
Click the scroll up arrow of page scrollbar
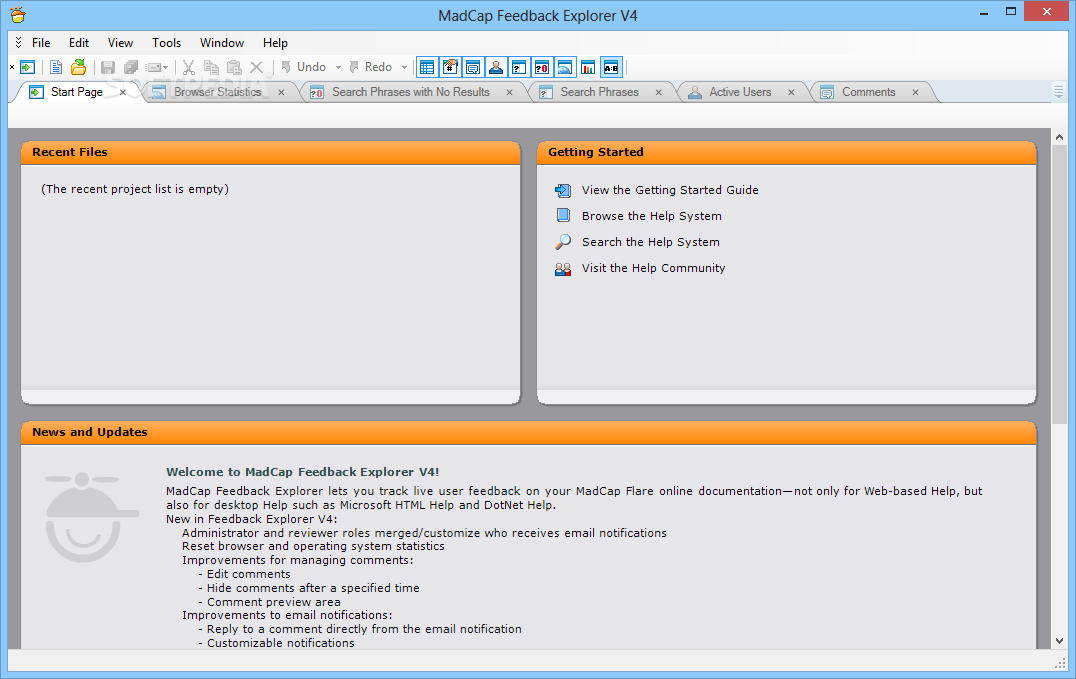click(x=1060, y=137)
